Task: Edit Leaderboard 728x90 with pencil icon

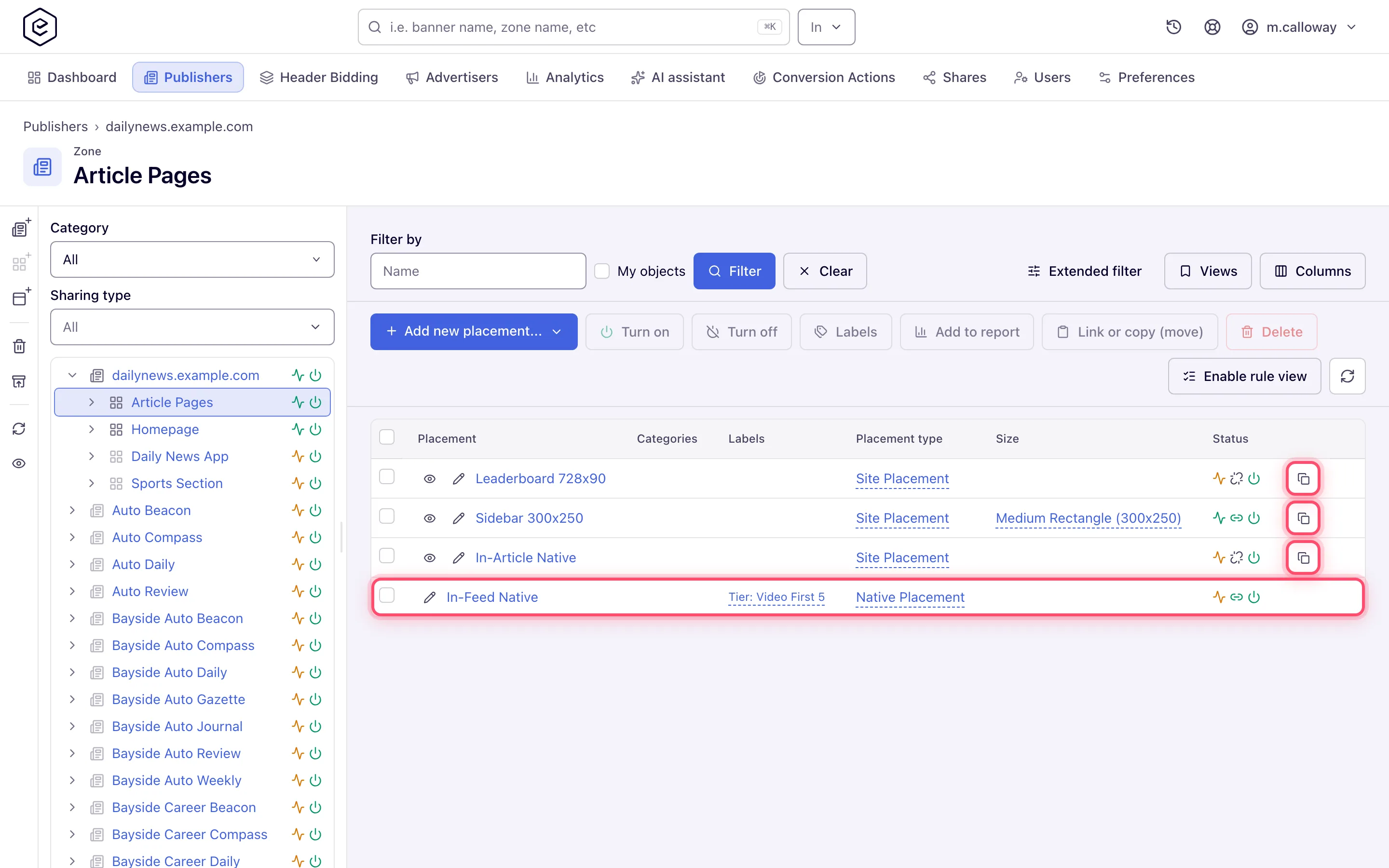Action: click(458, 478)
